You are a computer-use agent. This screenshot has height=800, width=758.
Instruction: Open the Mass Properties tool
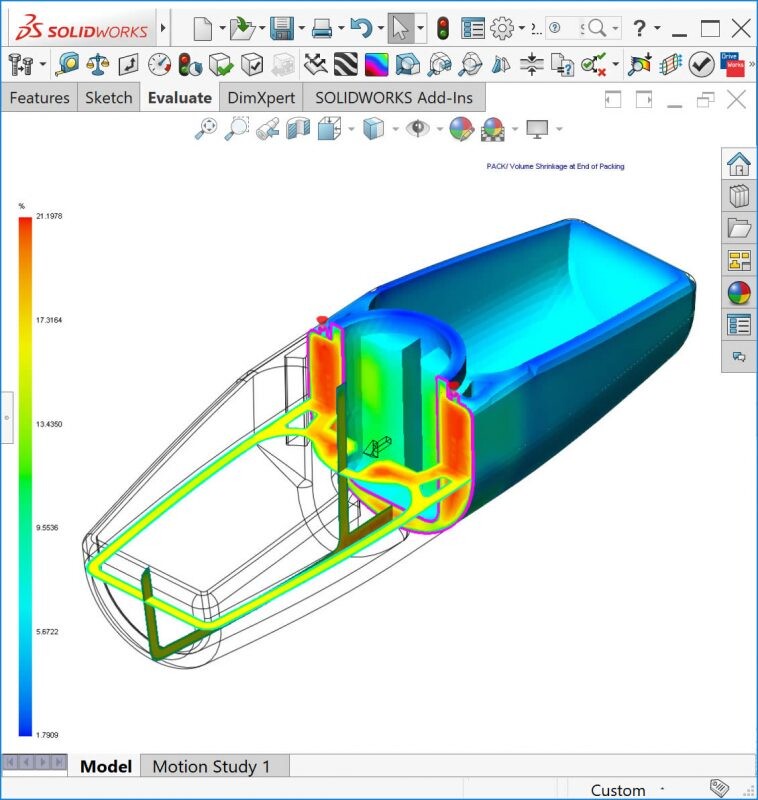click(98, 65)
